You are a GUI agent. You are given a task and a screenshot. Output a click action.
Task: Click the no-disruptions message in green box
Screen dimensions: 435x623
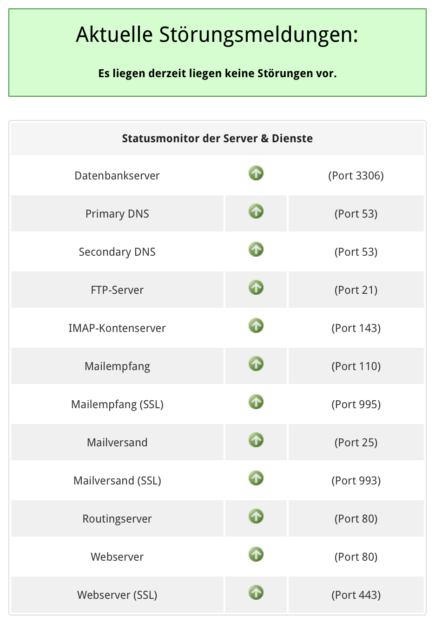(x=217, y=74)
